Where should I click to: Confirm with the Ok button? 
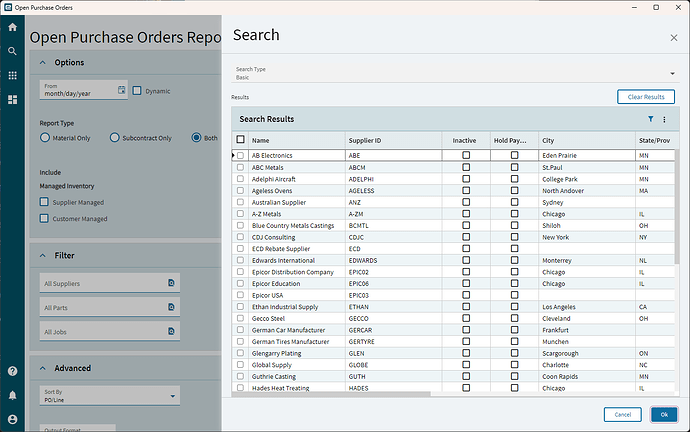click(664, 414)
